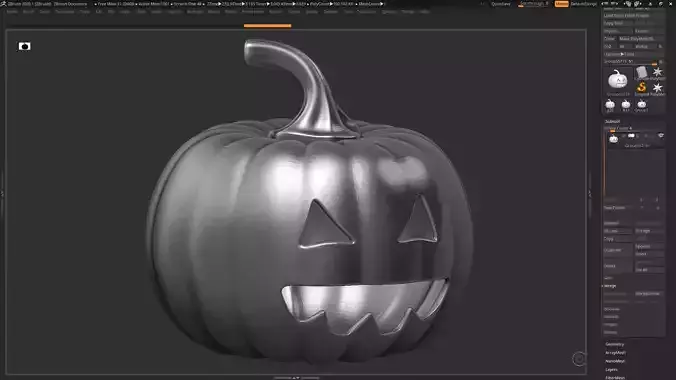This screenshot has width=676, height=380.
Task: Click the Append subtool button
Action: point(649,246)
